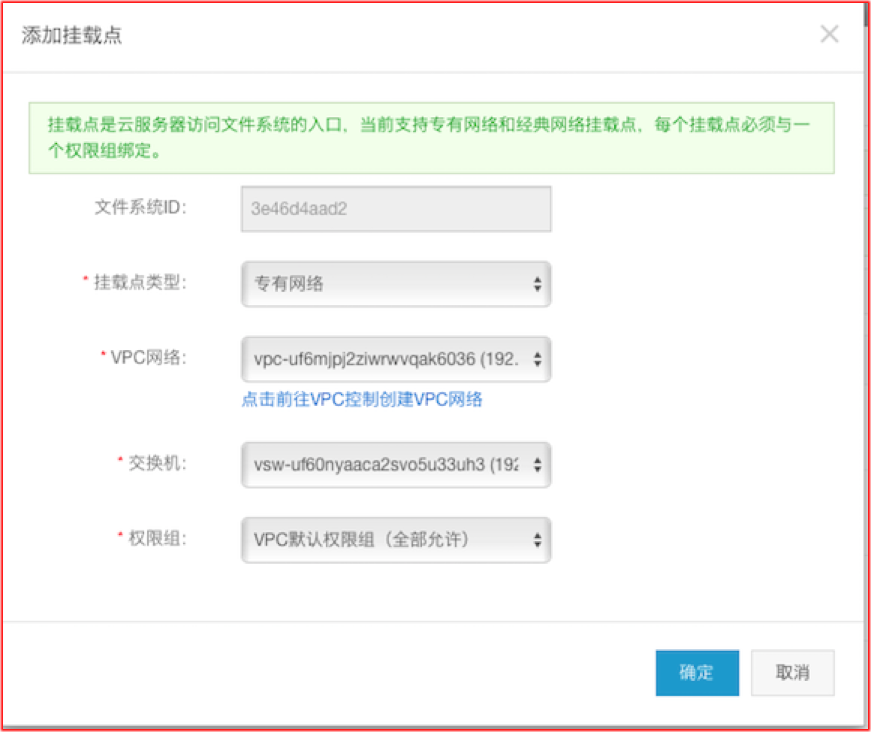Confirm with the 确定 button

click(697, 673)
